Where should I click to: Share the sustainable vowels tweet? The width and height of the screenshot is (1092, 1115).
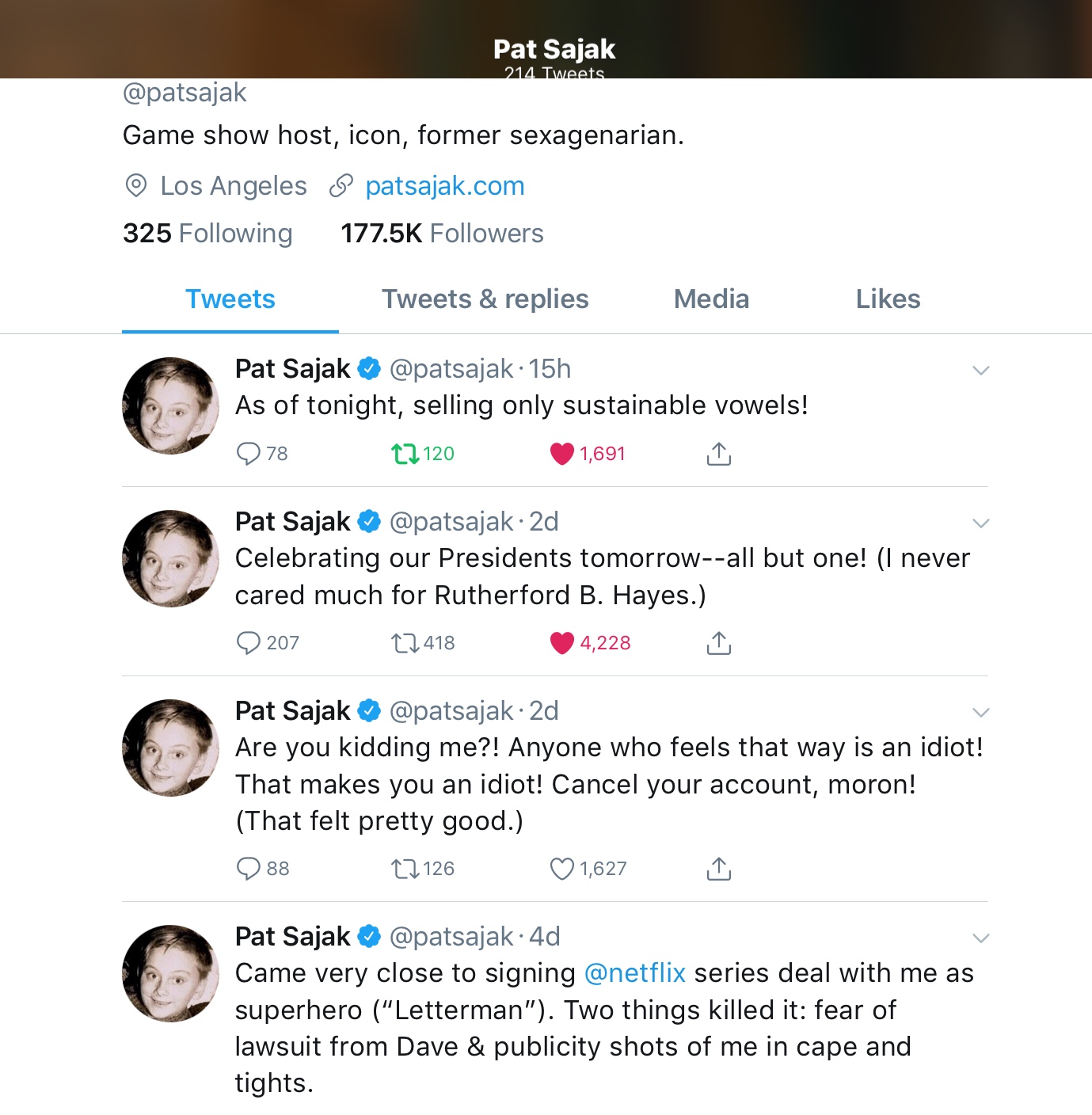pyautogui.click(x=718, y=454)
